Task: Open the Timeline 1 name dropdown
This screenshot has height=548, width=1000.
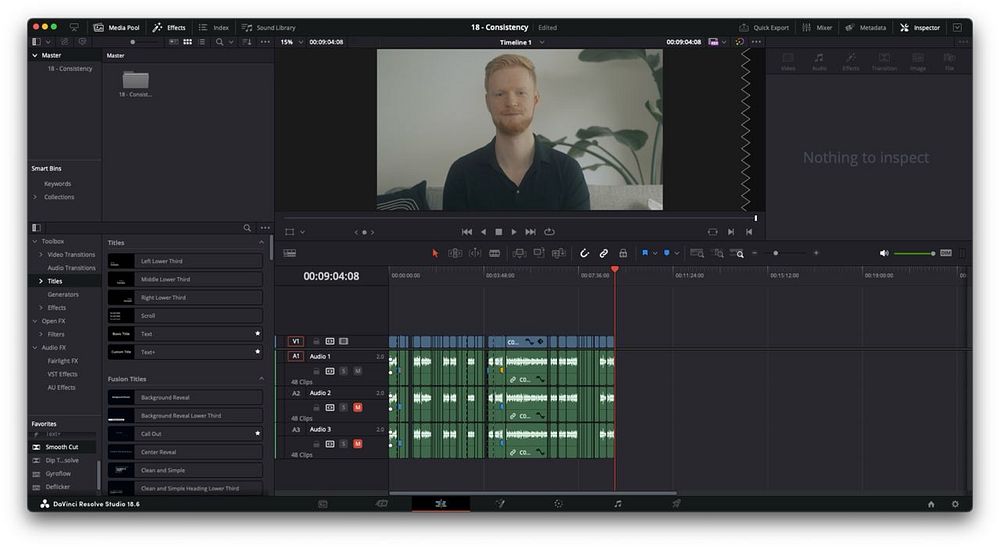Action: pyautogui.click(x=522, y=42)
